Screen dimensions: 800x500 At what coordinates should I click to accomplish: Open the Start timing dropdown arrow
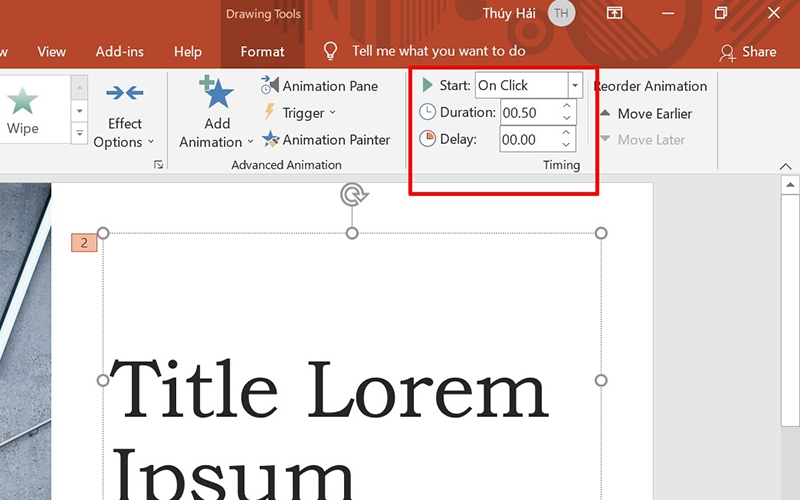(575, 85)
